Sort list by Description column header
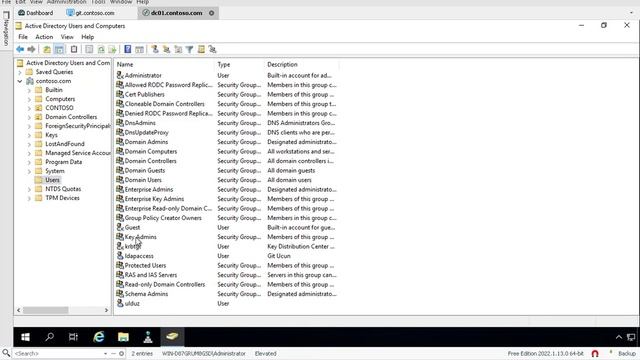Screen dimensions: 640x360 pyautogui.click(x=302, y=64)
